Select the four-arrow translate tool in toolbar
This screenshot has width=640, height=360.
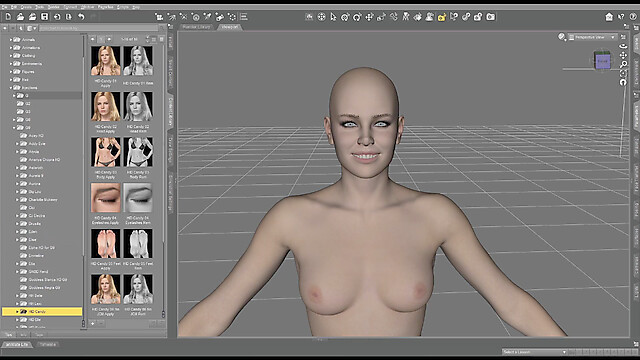coord(369,17)
